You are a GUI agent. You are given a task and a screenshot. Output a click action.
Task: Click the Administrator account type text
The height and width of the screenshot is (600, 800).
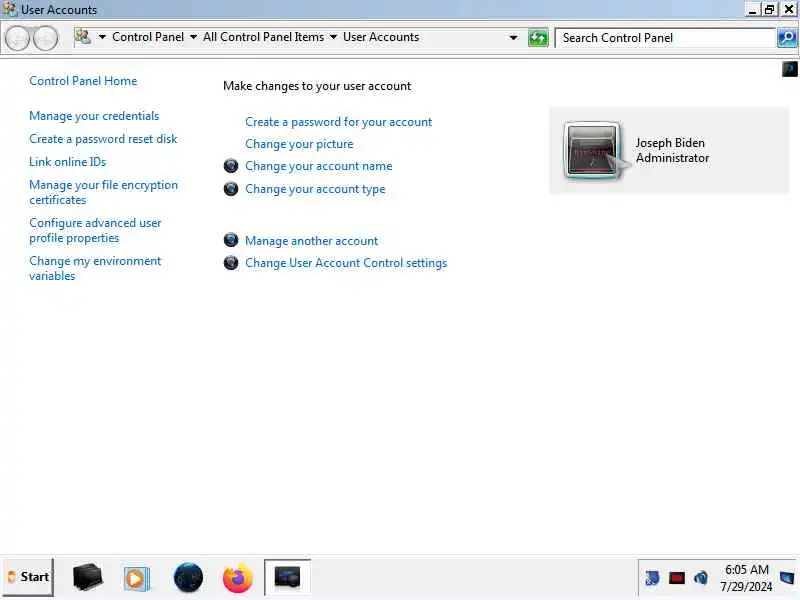point(672,158)
